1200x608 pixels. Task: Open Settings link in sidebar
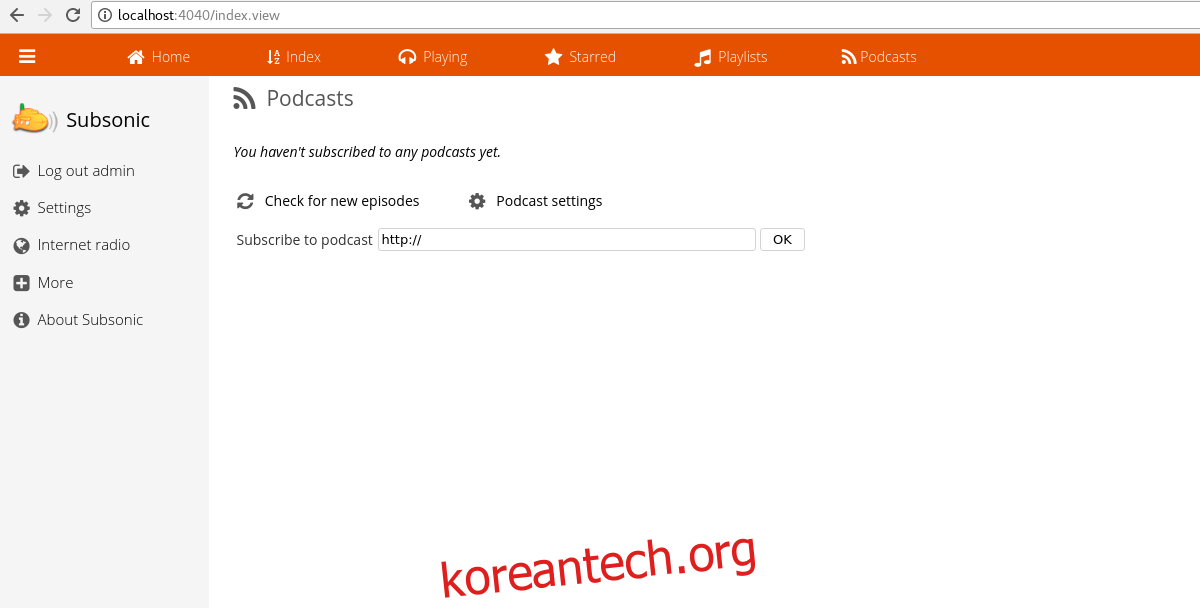point(64,208)
